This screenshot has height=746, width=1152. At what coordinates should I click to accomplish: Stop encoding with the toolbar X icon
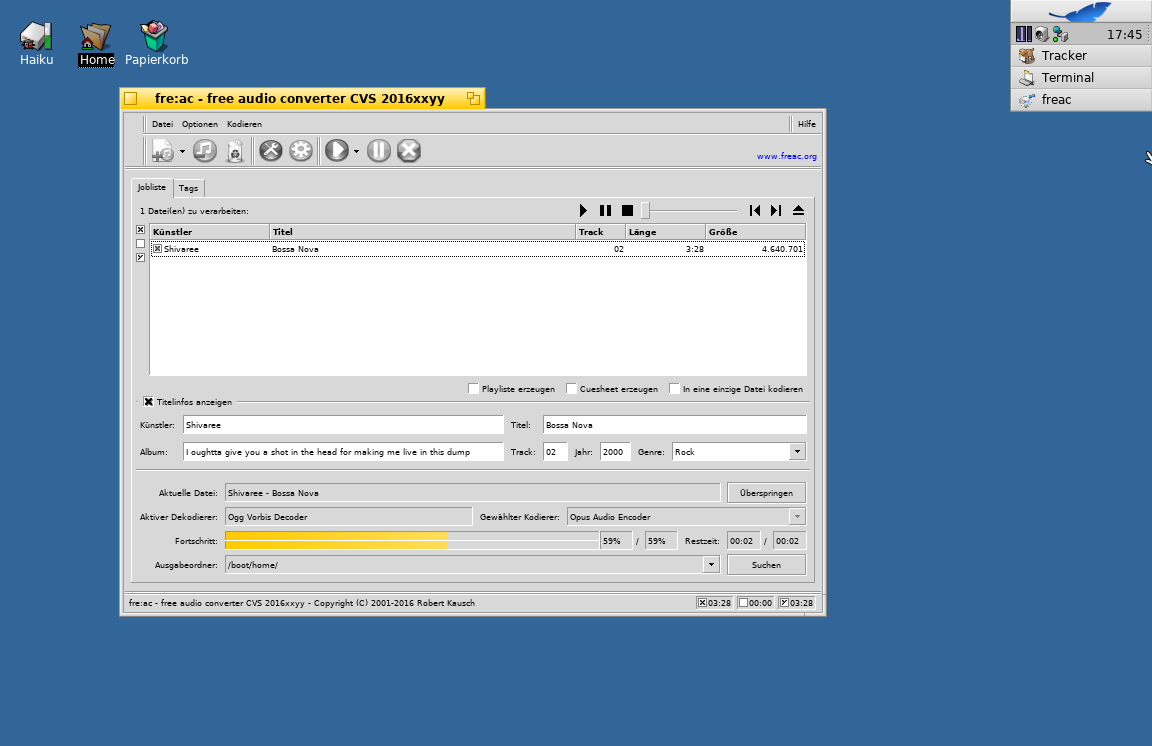pyautogui.click(x=408, y=151)
